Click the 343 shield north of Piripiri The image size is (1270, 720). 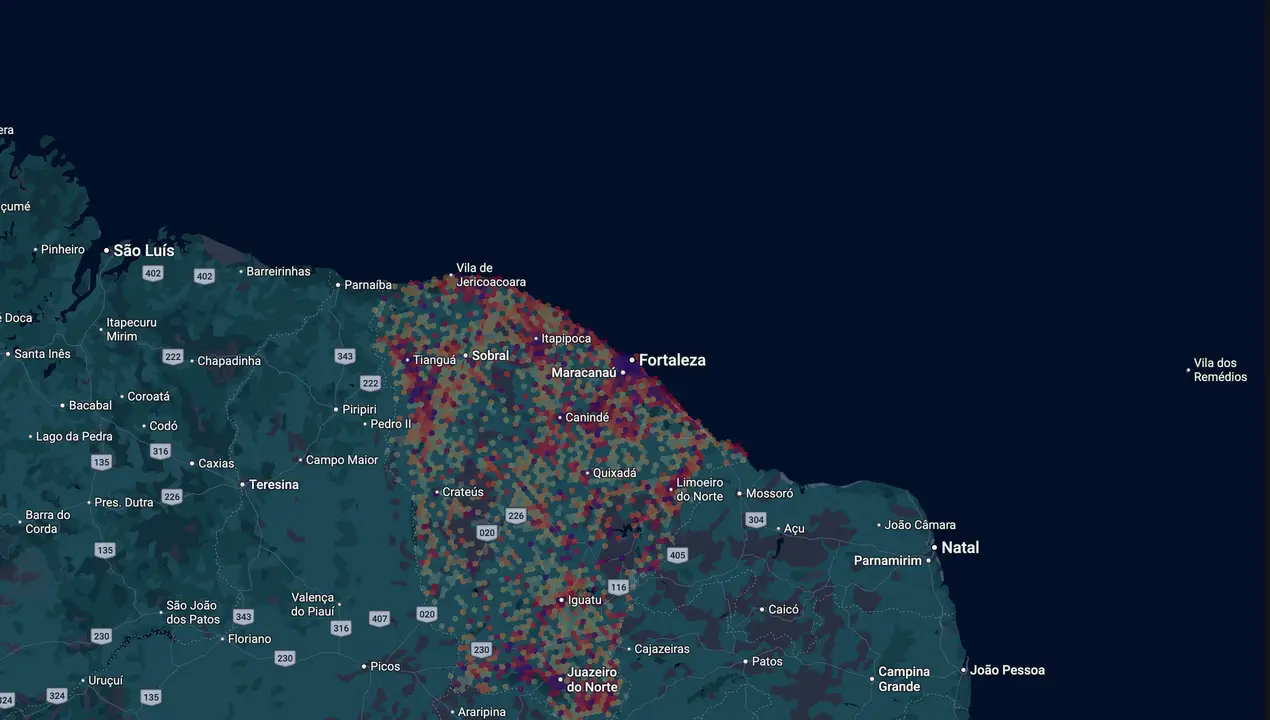pos(345,356)
